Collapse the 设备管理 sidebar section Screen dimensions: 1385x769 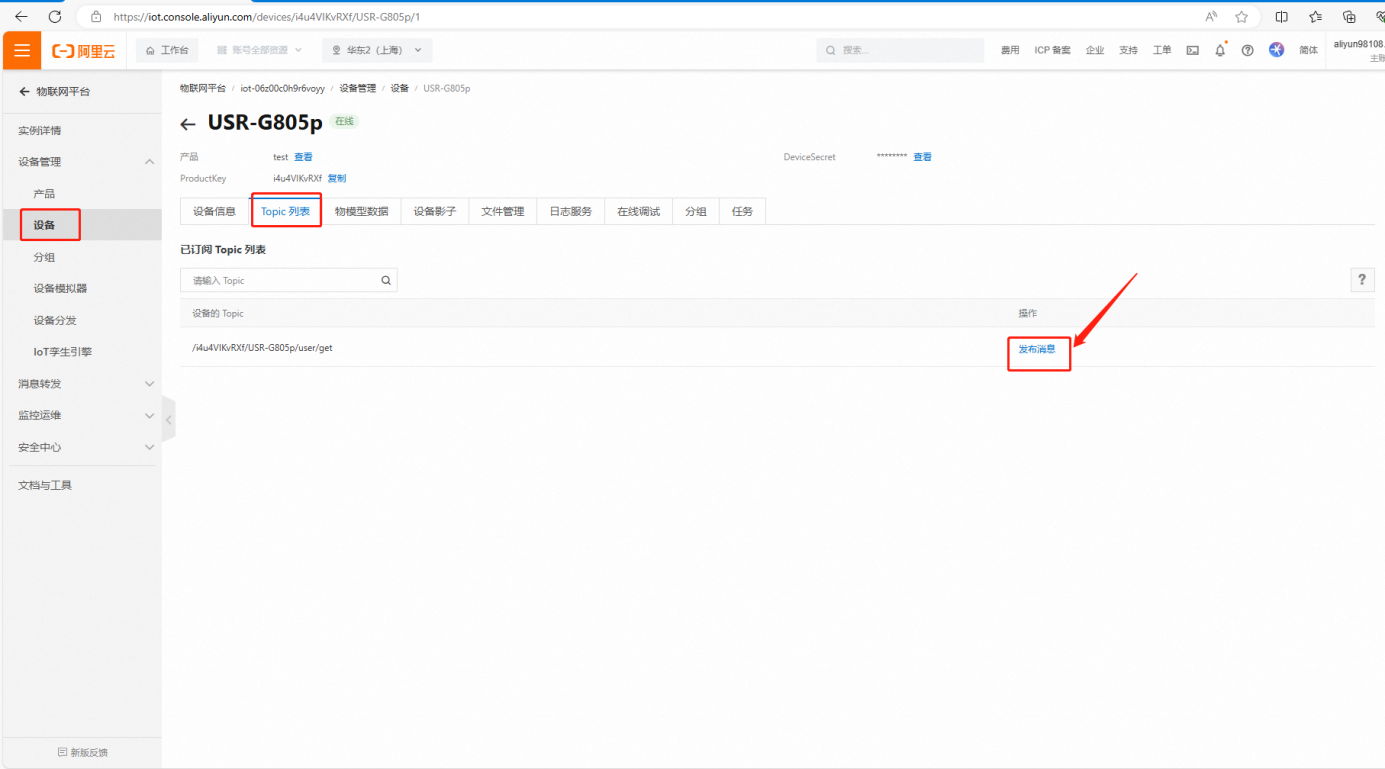click(x=149, y=162)
